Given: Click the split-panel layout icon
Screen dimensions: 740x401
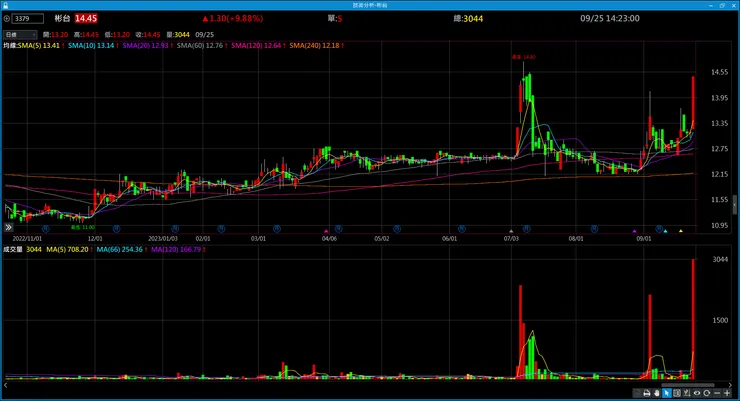Looking at the screenshot, I should click(x=677, y=393).
